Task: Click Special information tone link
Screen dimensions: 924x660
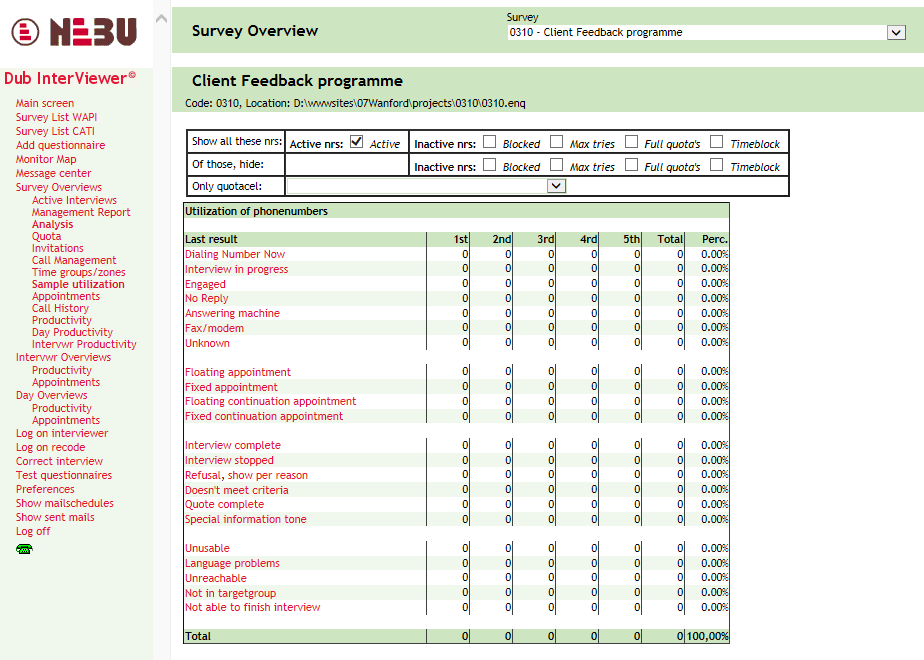Action: [x=246, y=519]
